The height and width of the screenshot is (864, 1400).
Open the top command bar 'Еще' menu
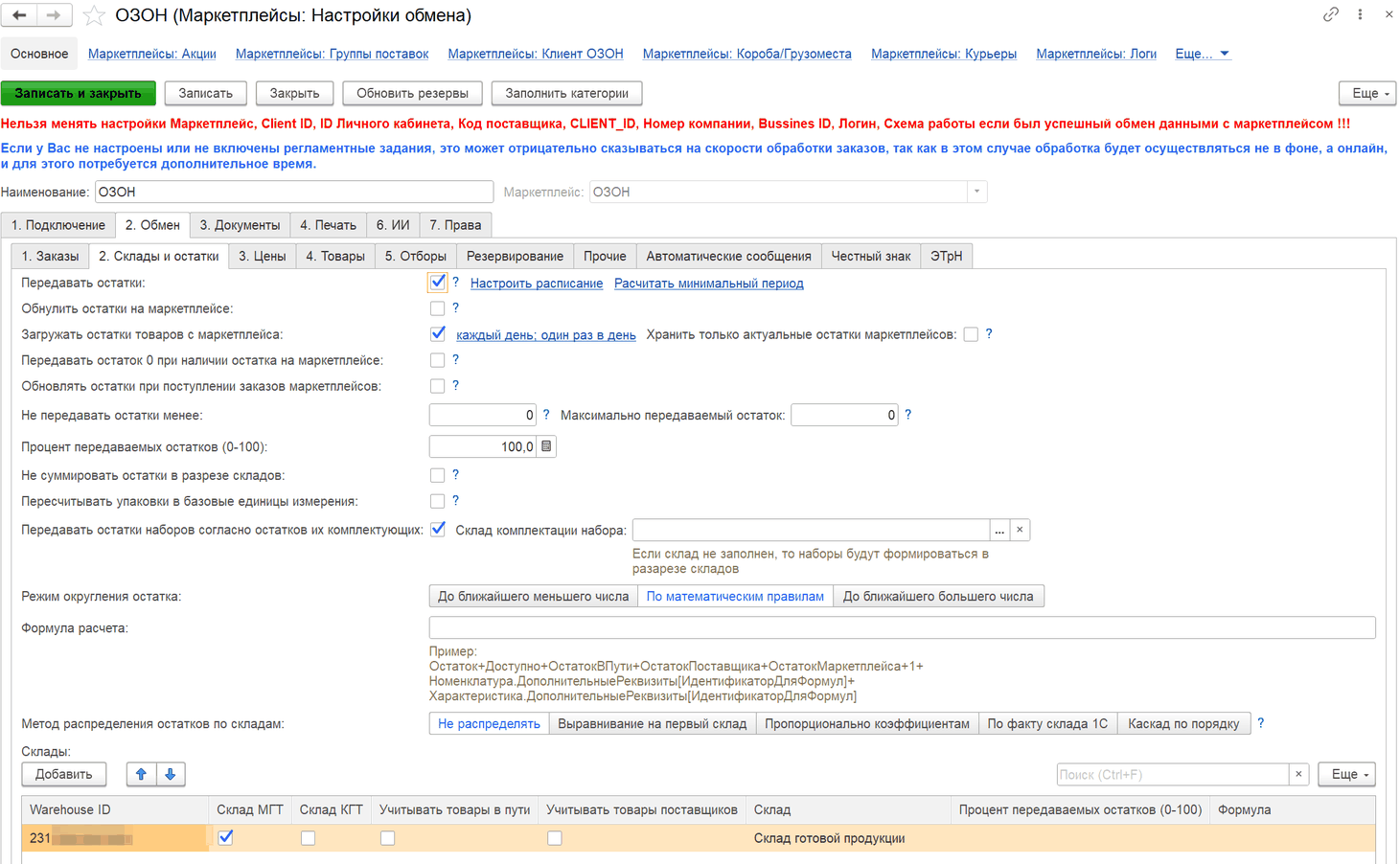pos(1367,93)
